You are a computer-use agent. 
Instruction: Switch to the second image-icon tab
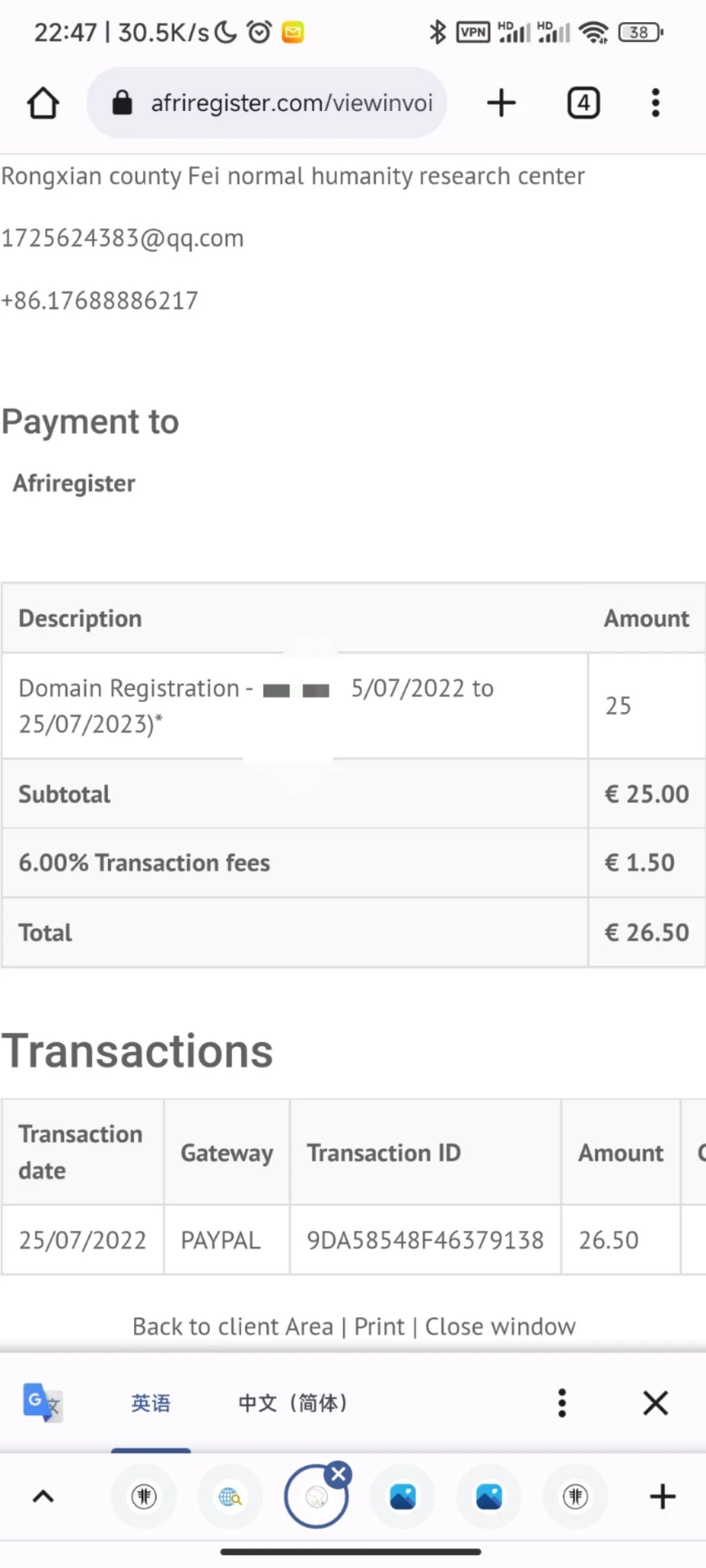(x=489, y=1496)
